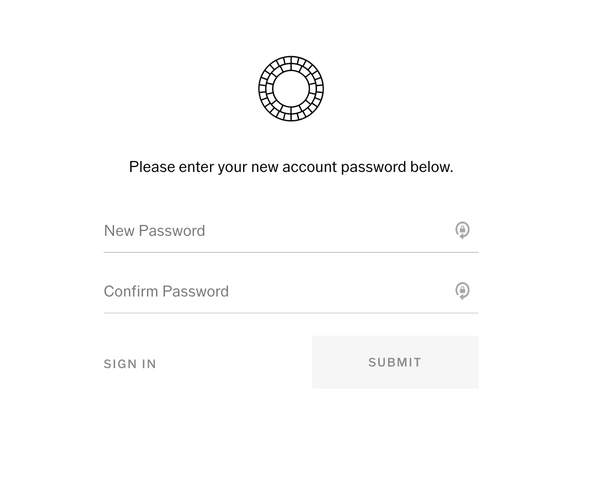This screenshot has width=602, height=485.
Task: Click the VSCO circular logo
Action: coord(291,89)
